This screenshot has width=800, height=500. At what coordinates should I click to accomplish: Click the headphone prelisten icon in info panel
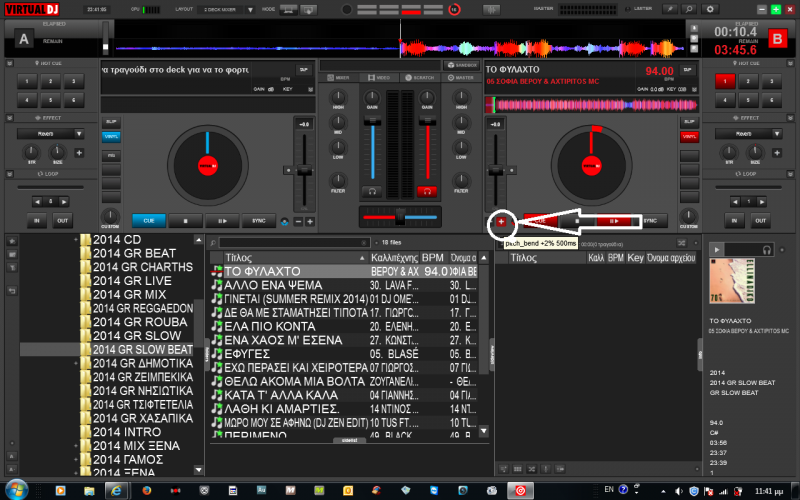766,249
